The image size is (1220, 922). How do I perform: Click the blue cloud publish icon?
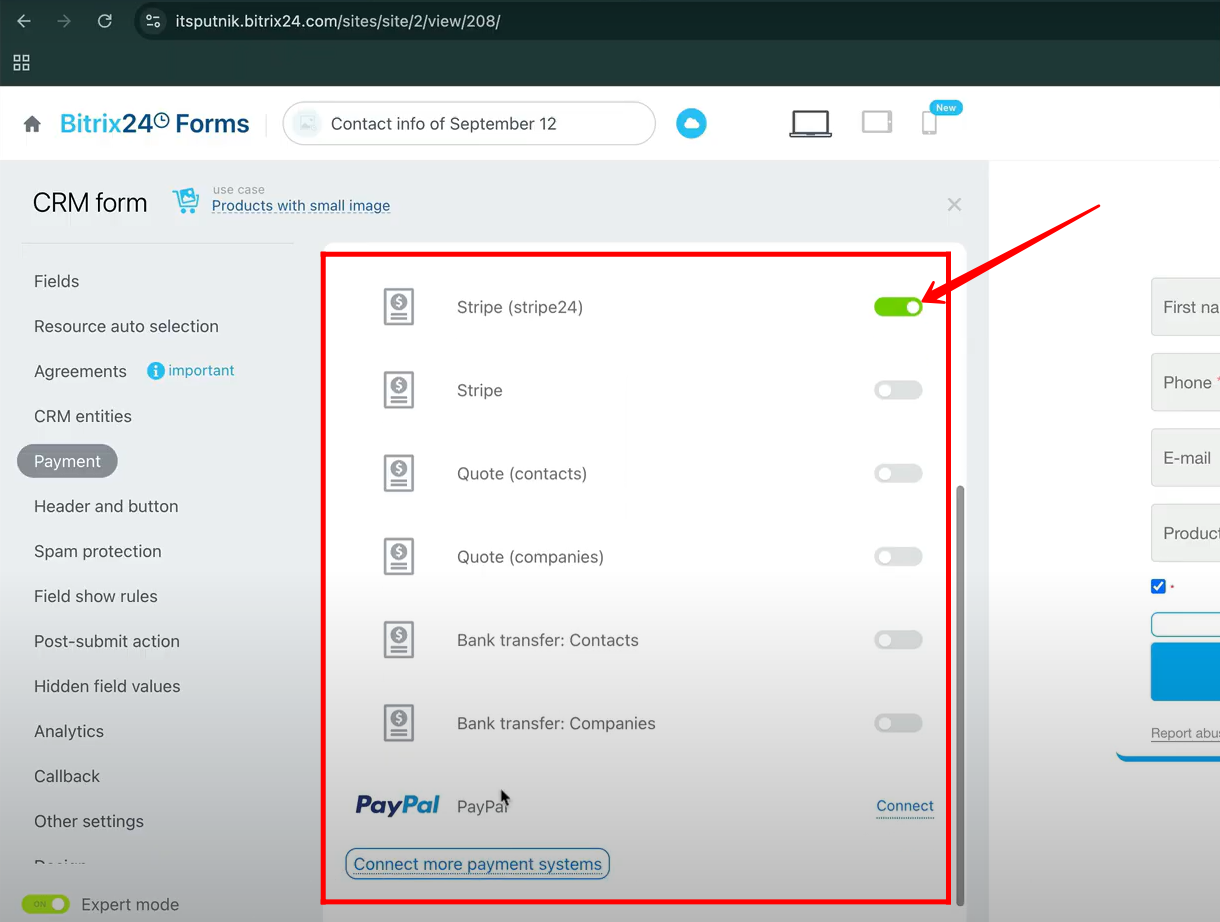691,123
